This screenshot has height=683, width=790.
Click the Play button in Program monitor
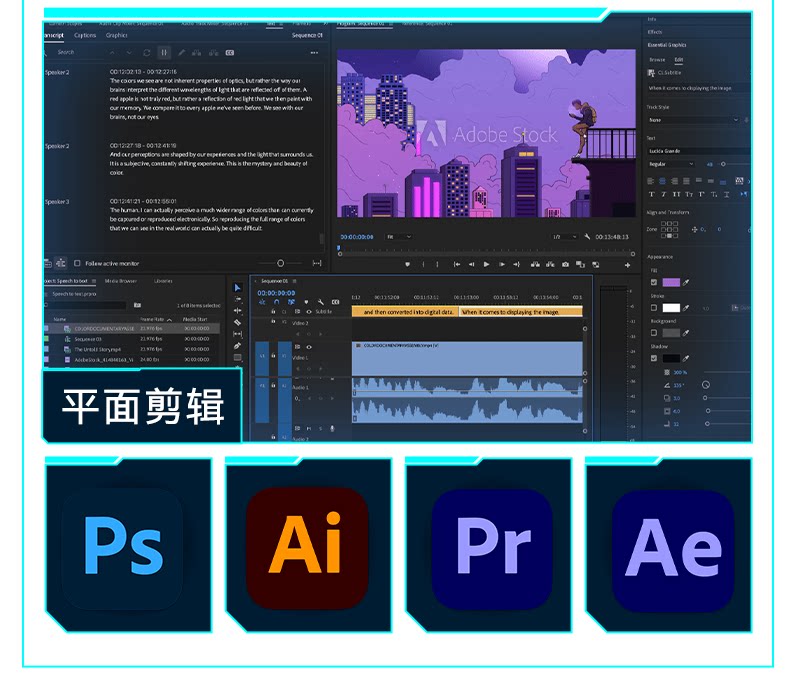point(486,264)
